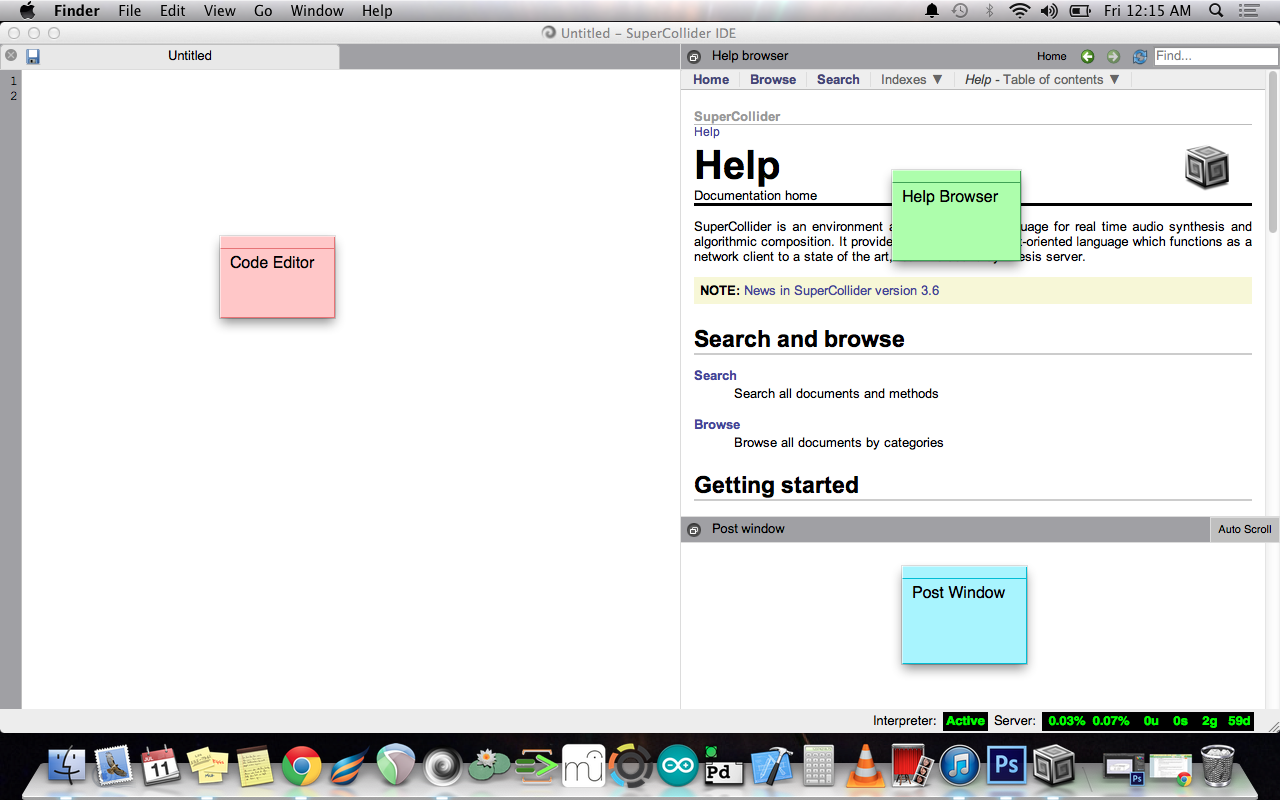1280x800 pixels.
Task: Open News in SuperCollider version 3.6 link
Action: click(841, 291)
